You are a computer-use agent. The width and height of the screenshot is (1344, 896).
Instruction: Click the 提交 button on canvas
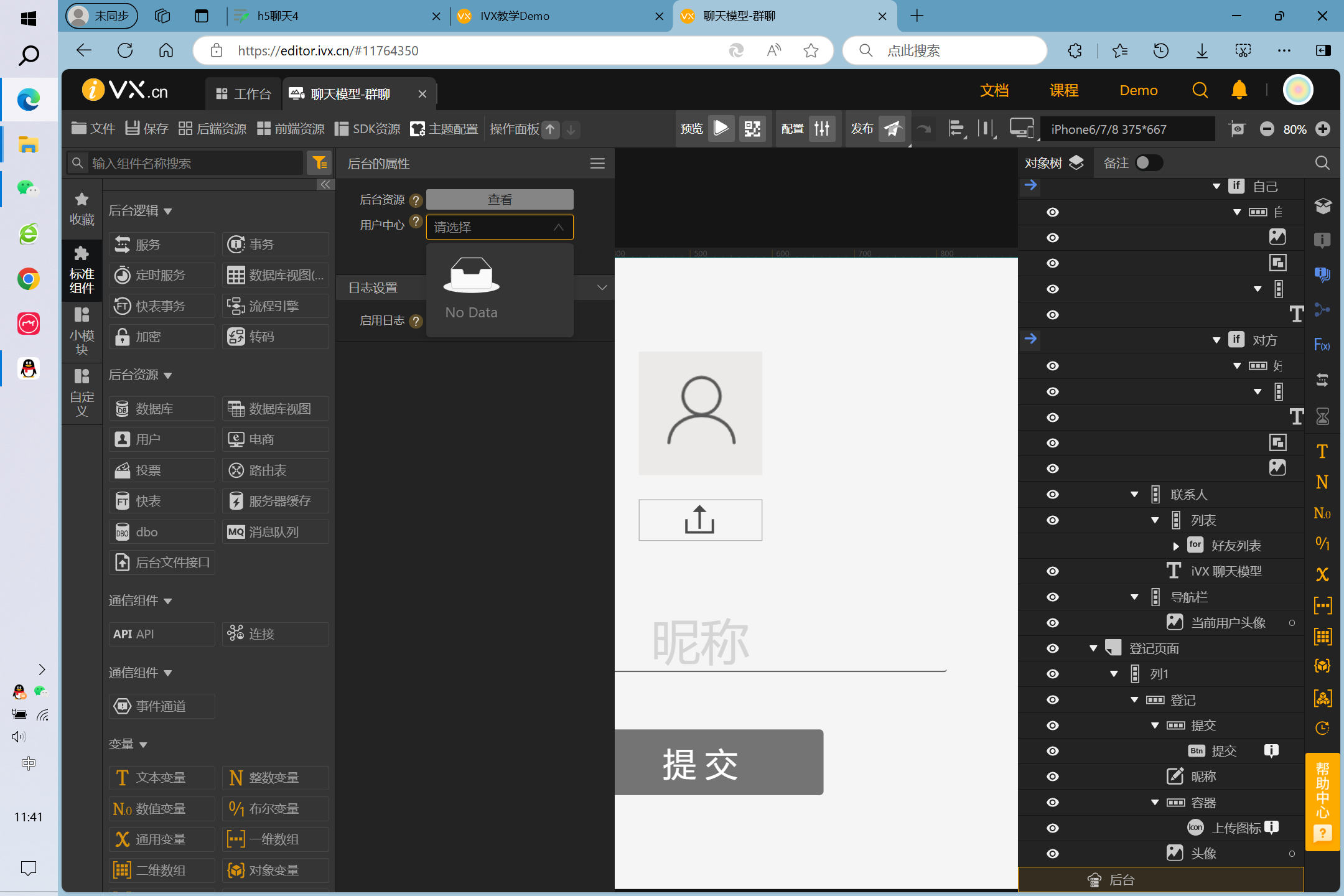(719, 762)
